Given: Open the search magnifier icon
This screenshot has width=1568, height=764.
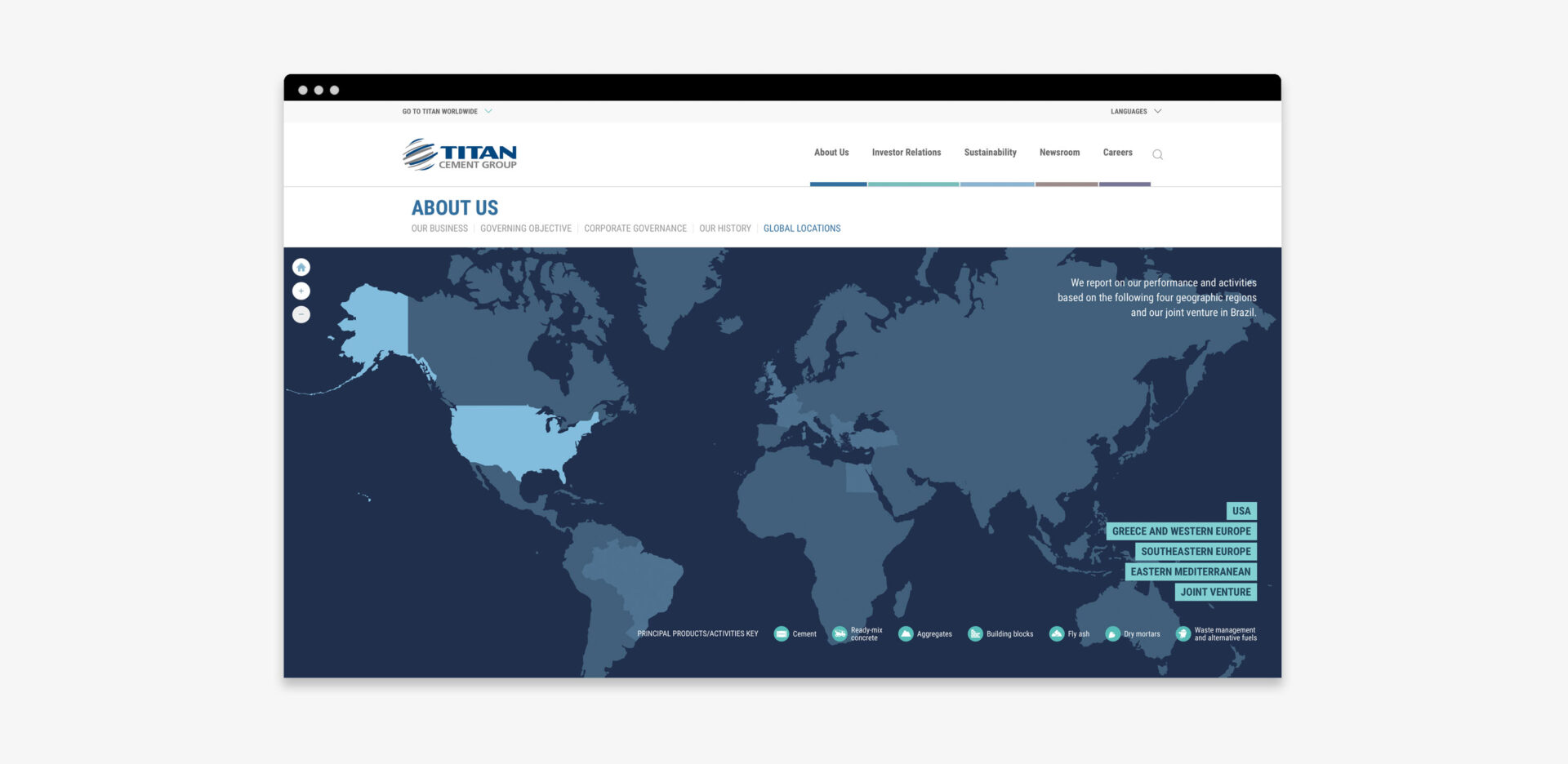Looking at the screenshot, I should [1157, 154].
